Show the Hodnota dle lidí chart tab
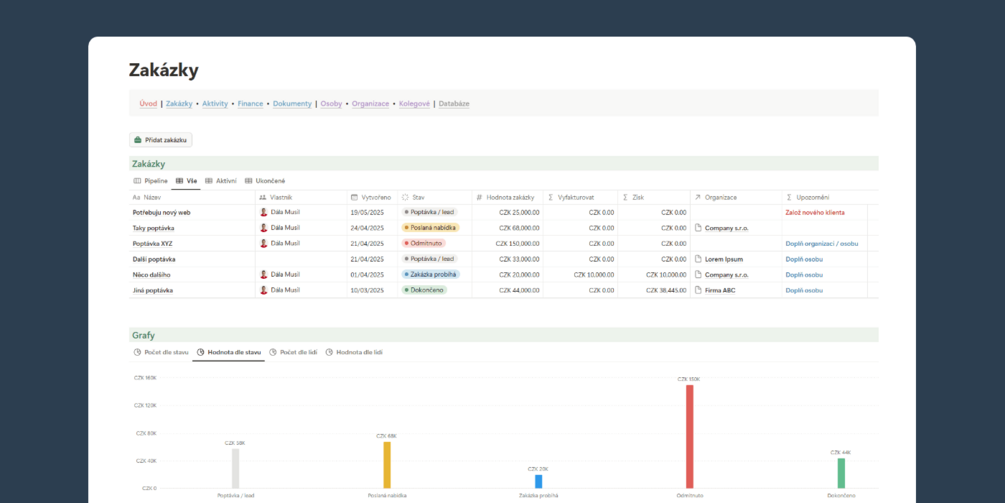Image resolution: width=1005 pixels, height=503 pixels. tap(354, 352)
